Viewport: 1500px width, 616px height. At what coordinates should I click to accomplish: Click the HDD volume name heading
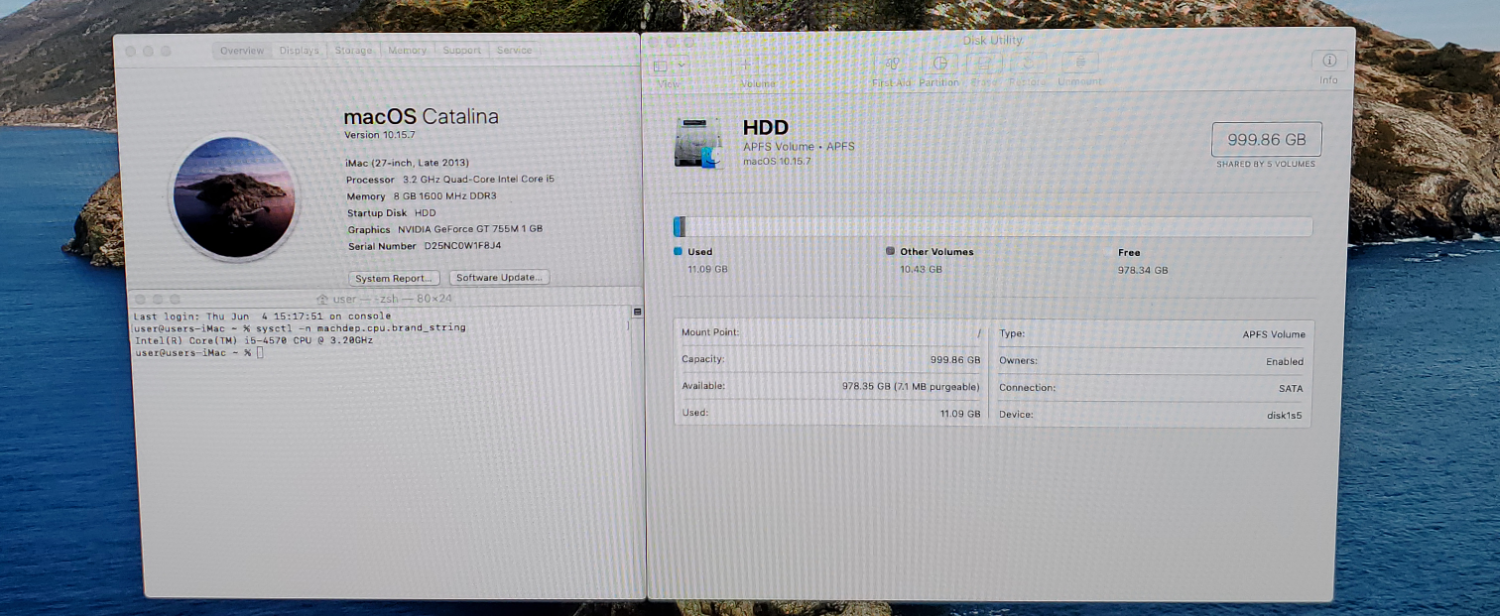point(766,127)
